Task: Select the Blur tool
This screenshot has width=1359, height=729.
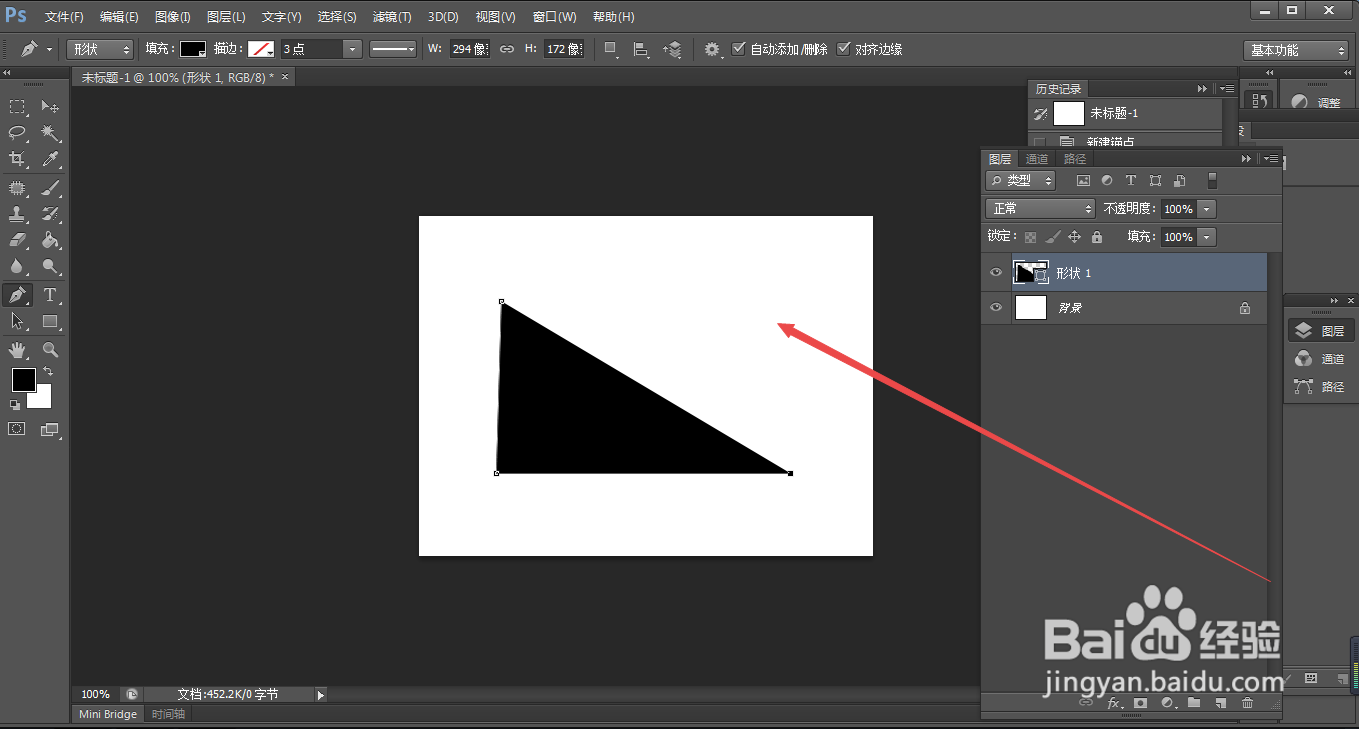Action: click(x=18, y=266)
